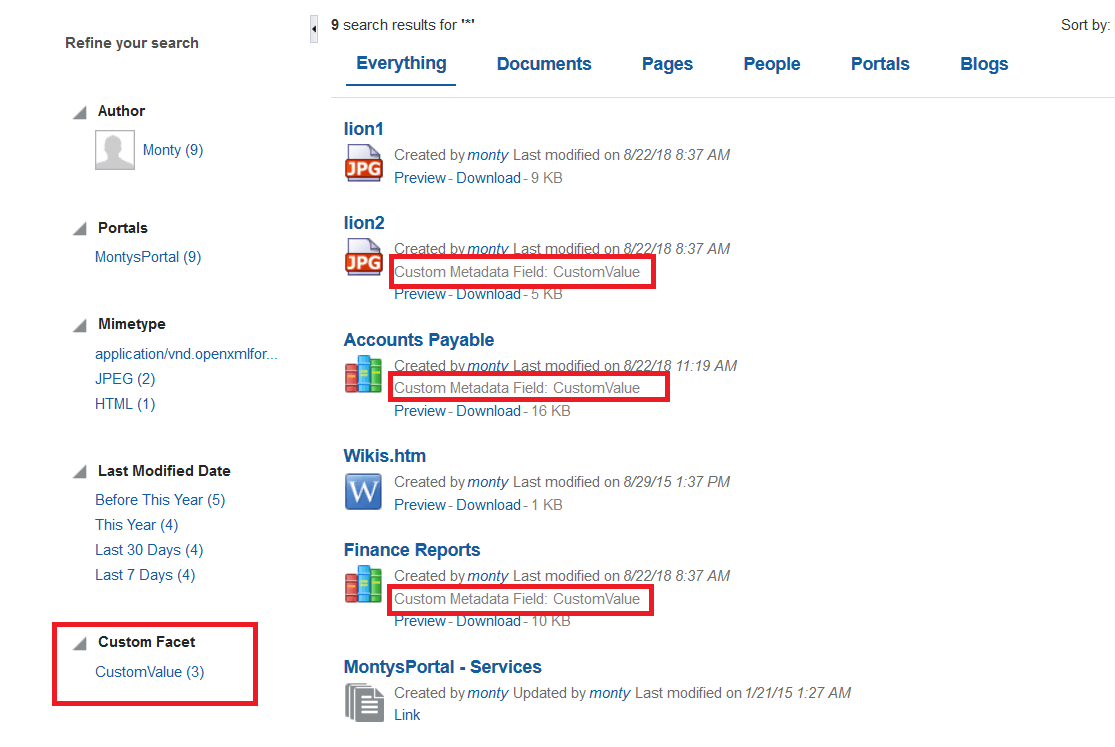Screen dimensions: 1115x747
Task: Switch to the Documents tab
Action: tap(543, 63)
